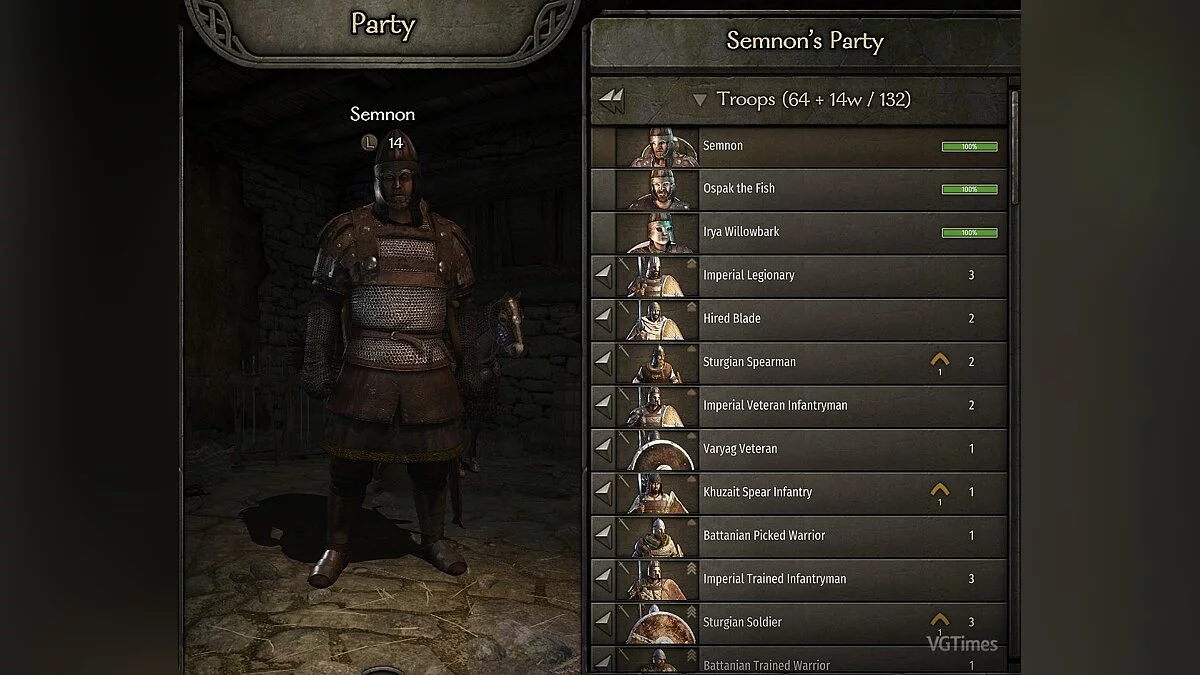Transfer Battanian Picked Warrior with arrow
1200x675 pixels.
603,535
